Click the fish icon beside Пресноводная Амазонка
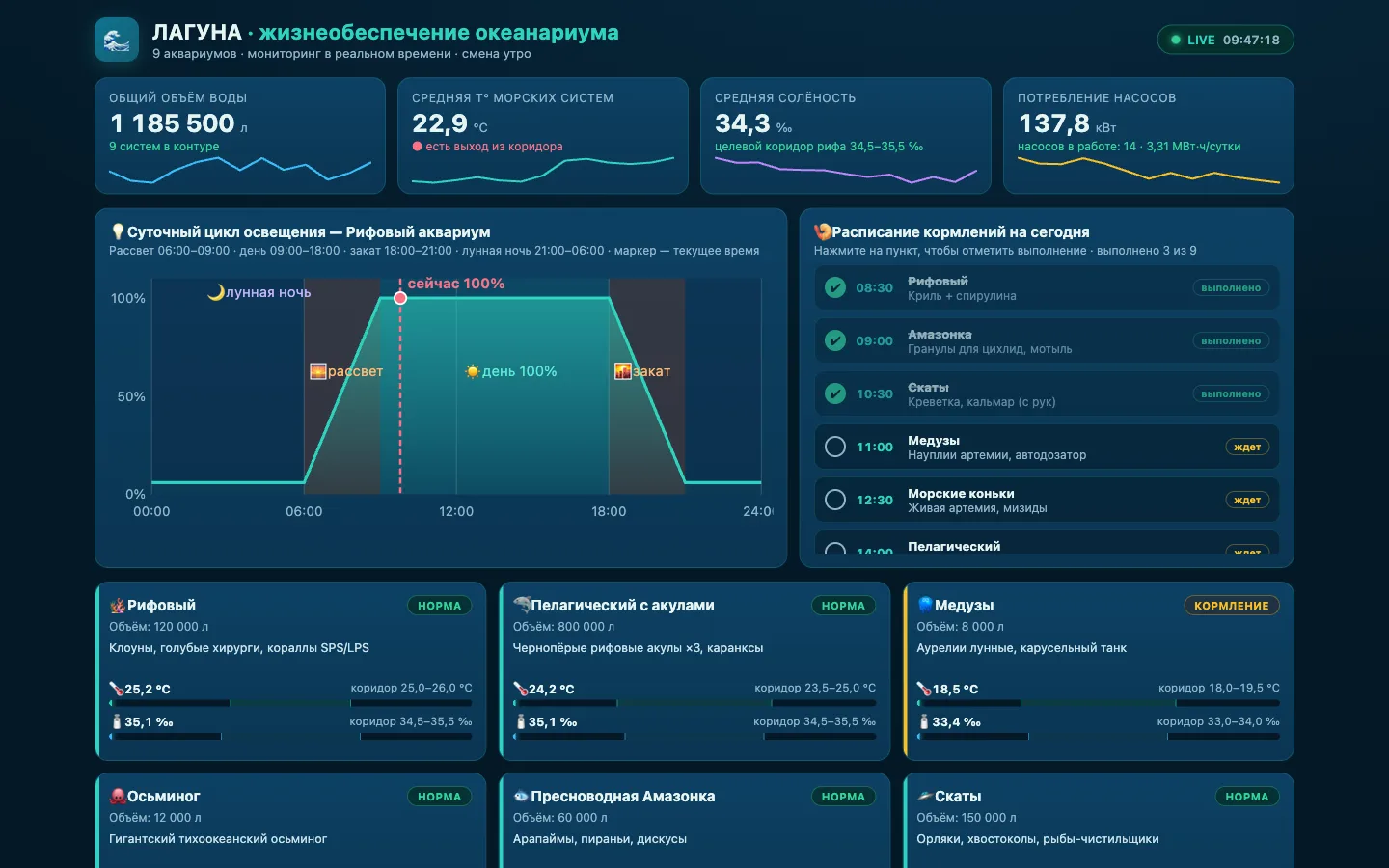1389x868 pixels. click(522, 797)
